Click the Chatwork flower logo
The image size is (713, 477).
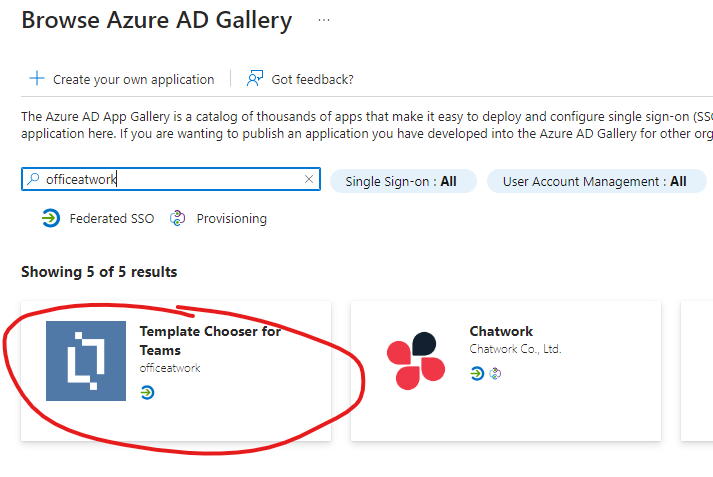pyautogui.click(x=415, y=360)
